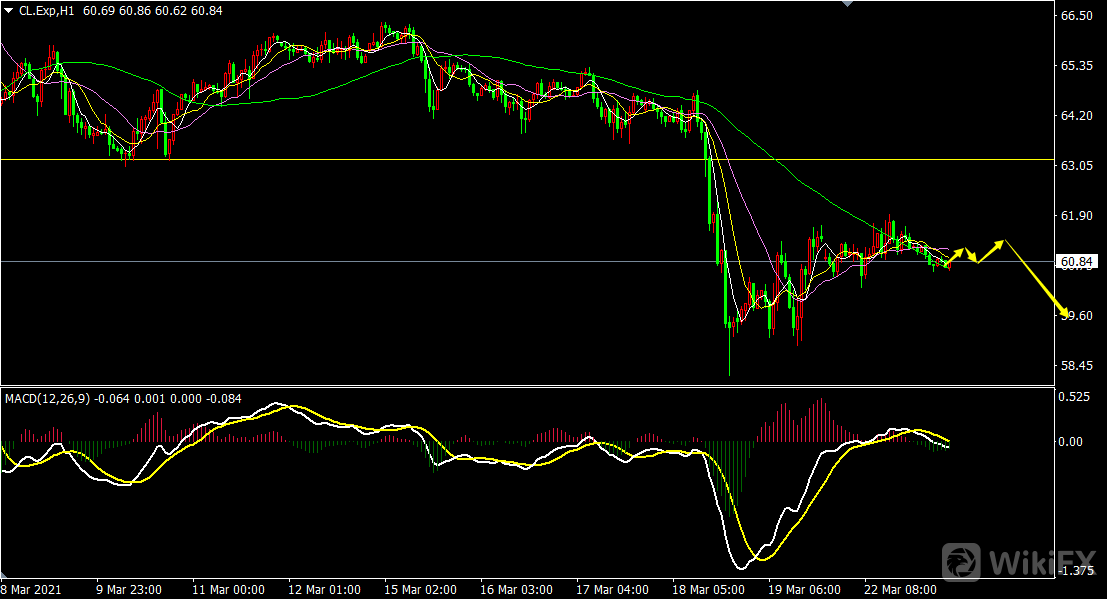Image resolution: width=1107 pixels, height=599 pixels.
Task: Click the triangle before CL.Exp,H1
Action: coord(9,10)
